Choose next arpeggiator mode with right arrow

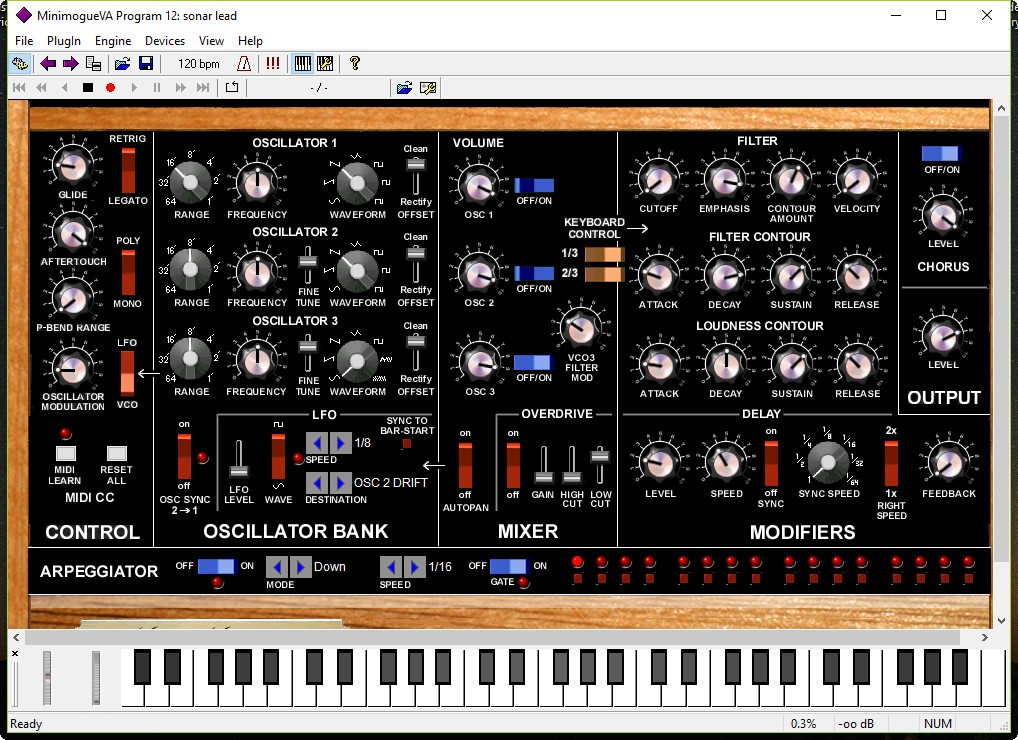tap(300, 567)
